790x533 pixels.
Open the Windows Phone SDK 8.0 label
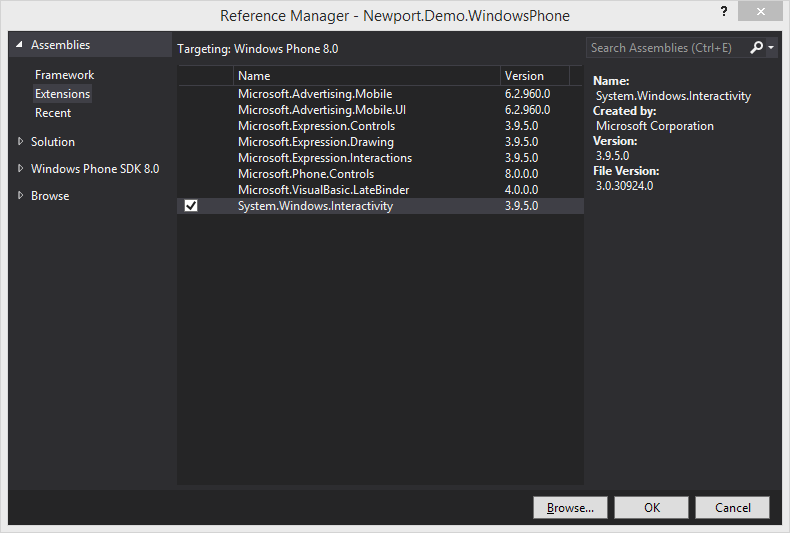click(95, 168)
